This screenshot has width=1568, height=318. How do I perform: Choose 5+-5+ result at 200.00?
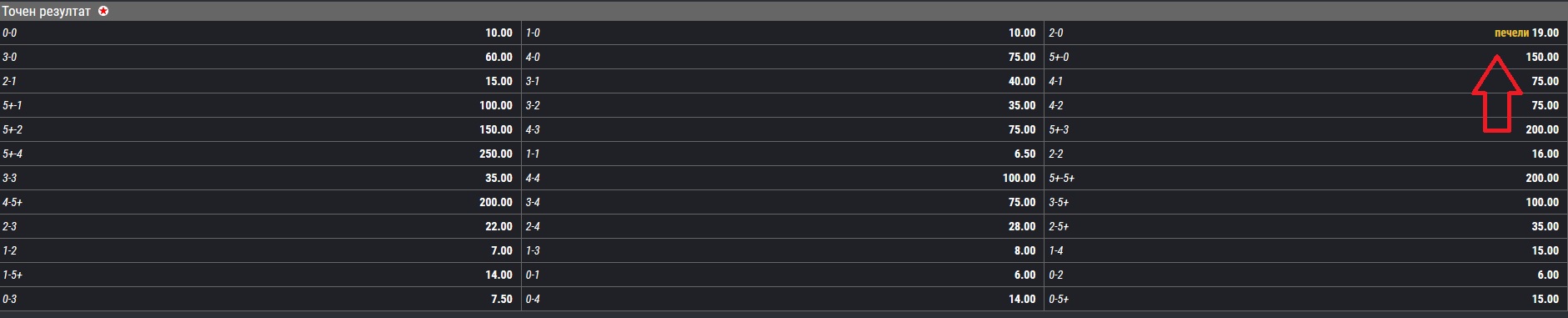click(1305, 178)
